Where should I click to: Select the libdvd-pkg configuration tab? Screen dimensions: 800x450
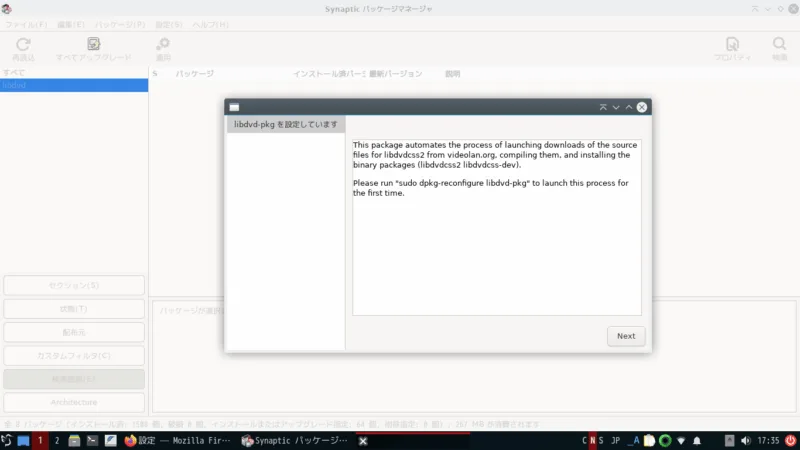pyautogui.click(x=285, y=125)
